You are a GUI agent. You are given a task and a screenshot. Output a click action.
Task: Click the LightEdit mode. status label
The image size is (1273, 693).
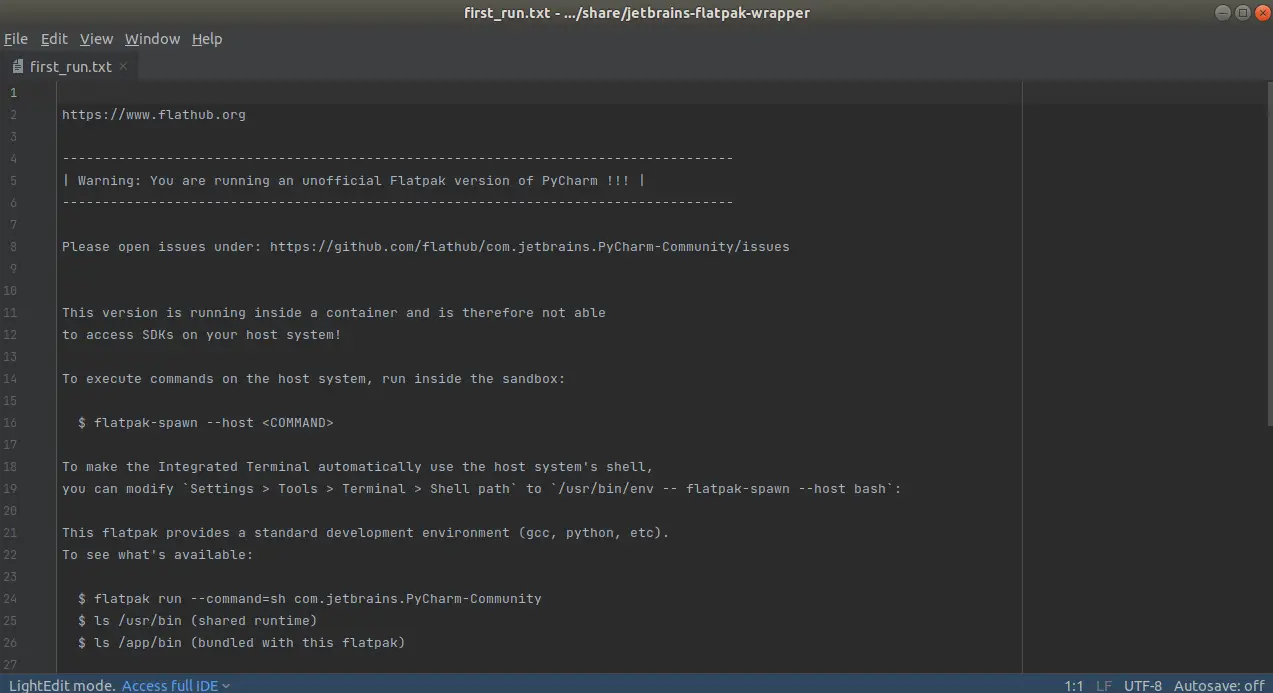[x=62, y=685]
